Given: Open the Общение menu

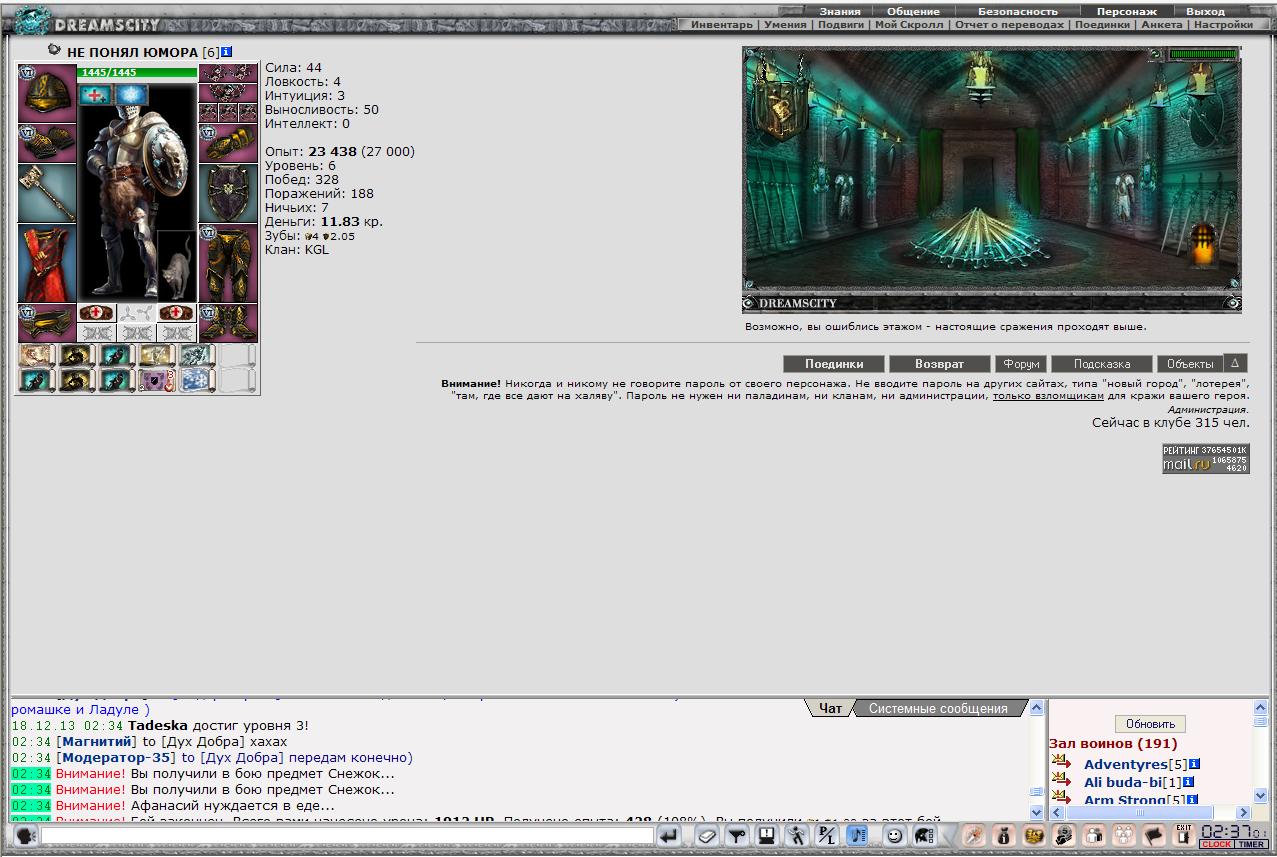Looking at the screenshot, I should coord(913,11).
